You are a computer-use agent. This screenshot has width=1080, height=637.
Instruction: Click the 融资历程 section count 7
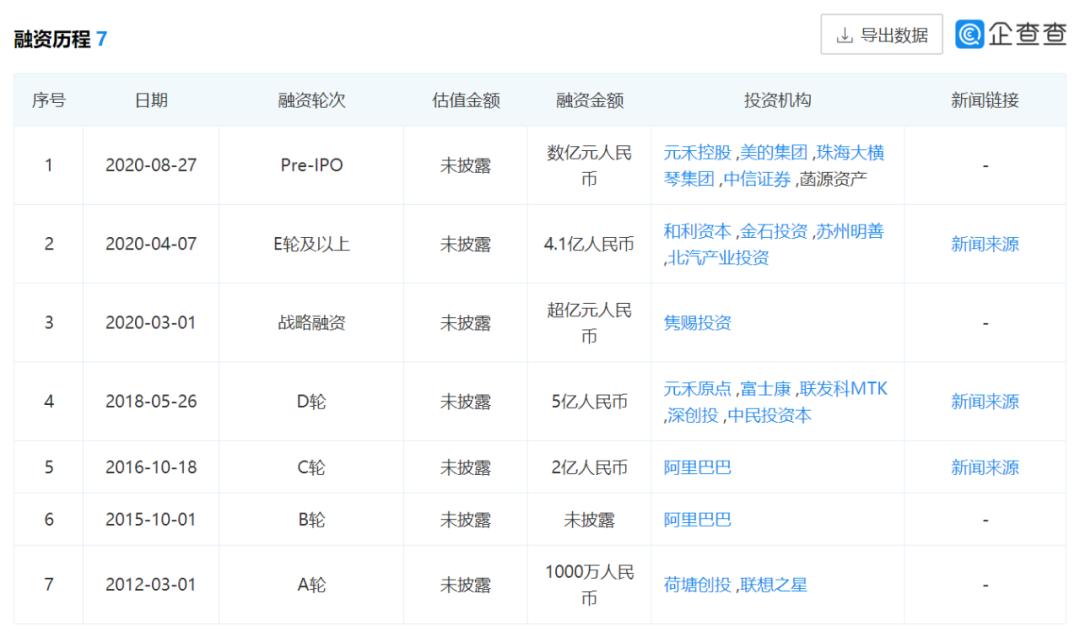coord(102,40)
